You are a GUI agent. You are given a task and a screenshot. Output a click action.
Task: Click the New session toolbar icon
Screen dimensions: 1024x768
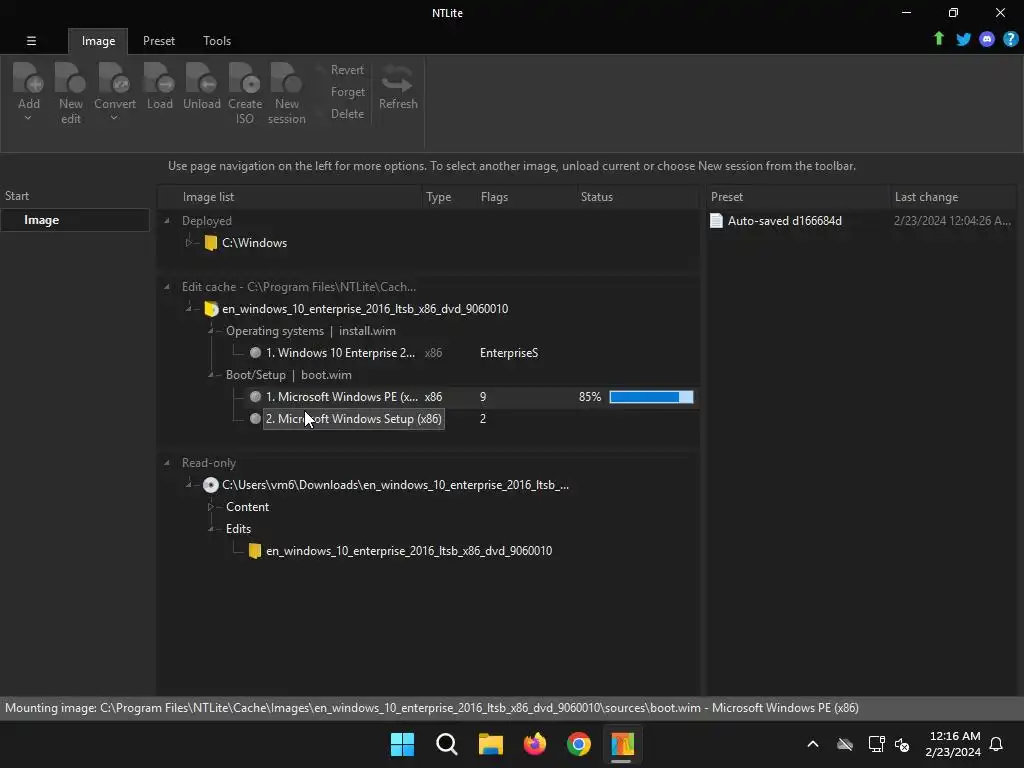(x=286, y=78)
